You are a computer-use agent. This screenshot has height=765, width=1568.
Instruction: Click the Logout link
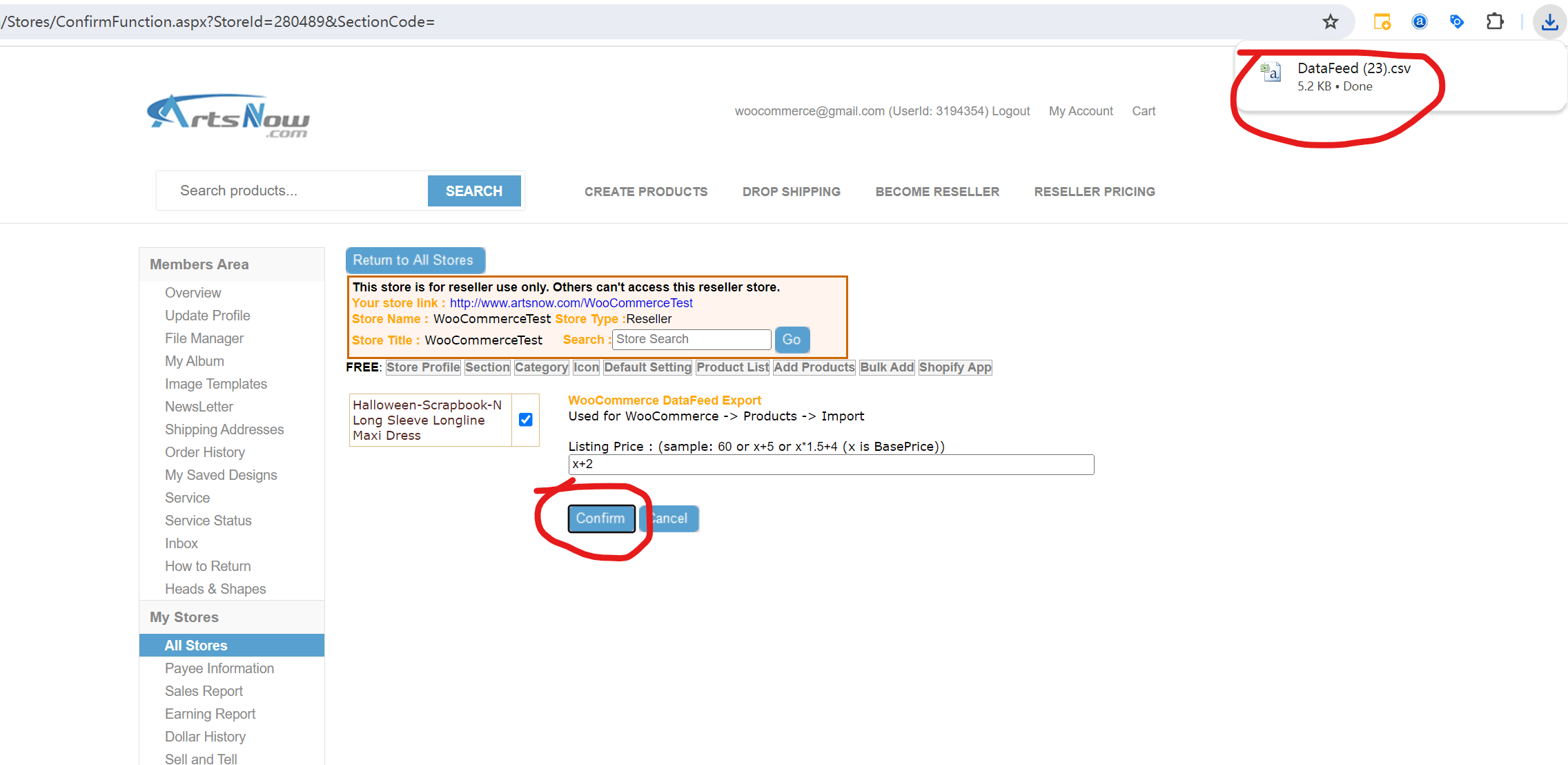[x=1011, y=111]
